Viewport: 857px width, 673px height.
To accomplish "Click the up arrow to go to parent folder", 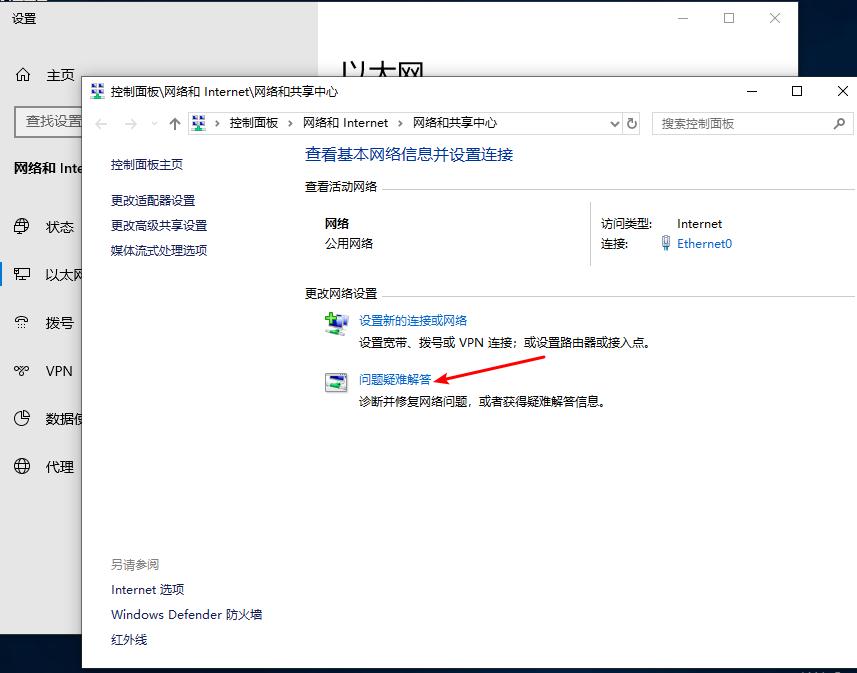I will coord(176,123).
